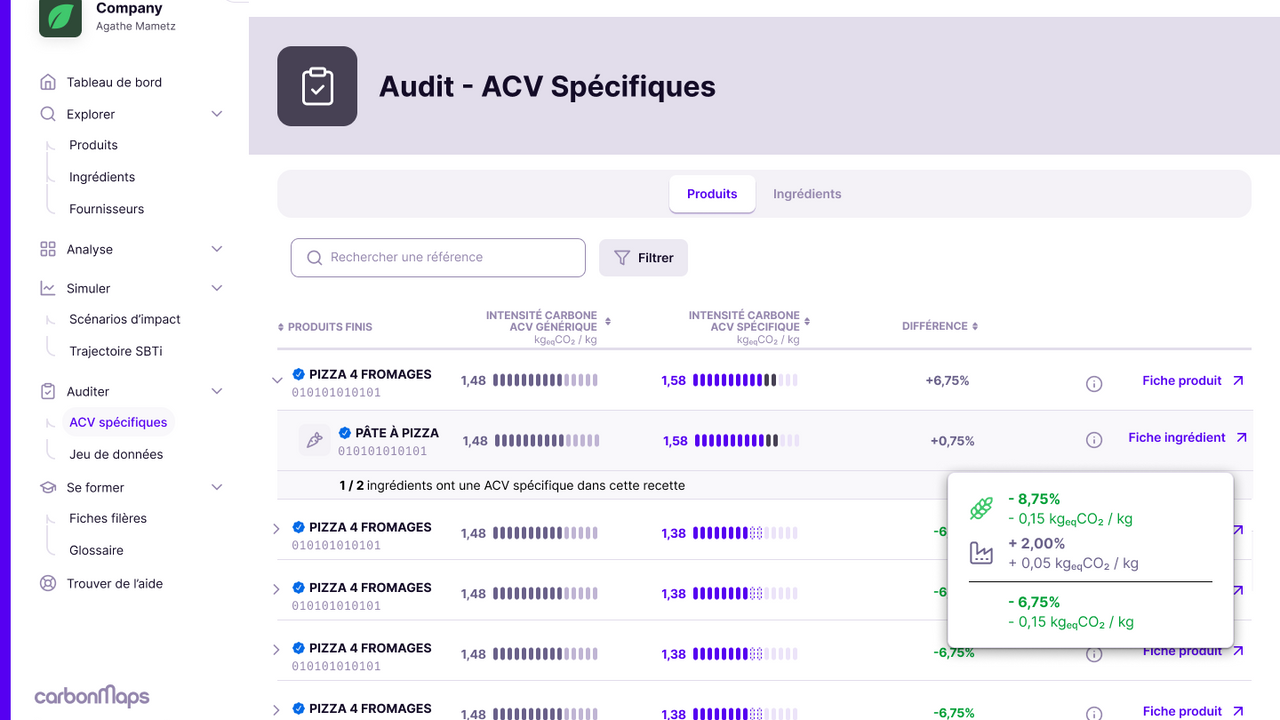Collapse the Explorer sidebar section
This screenshot has height=720, width=1280.
click(x=217, y=114)
